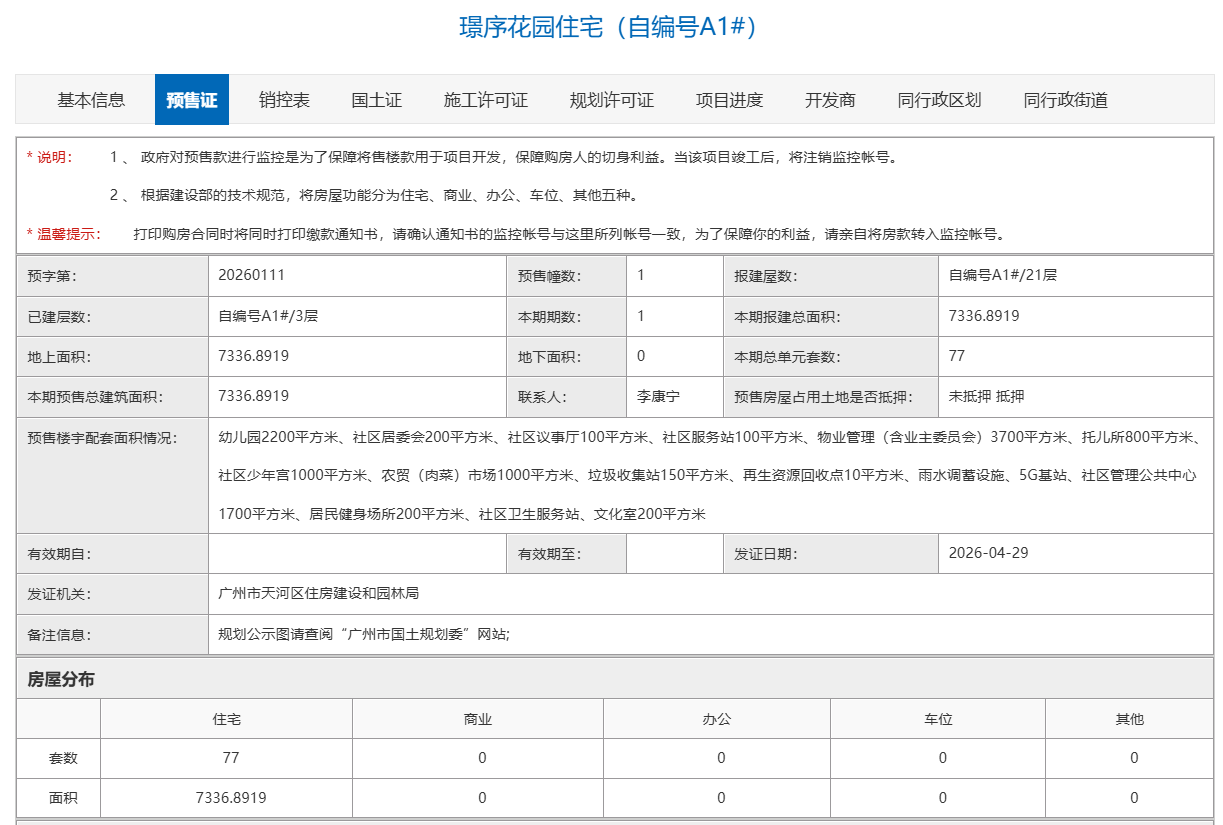View the 施工许可证 tab
This screenshot has width=1223, height=825.
coord(485,100)
